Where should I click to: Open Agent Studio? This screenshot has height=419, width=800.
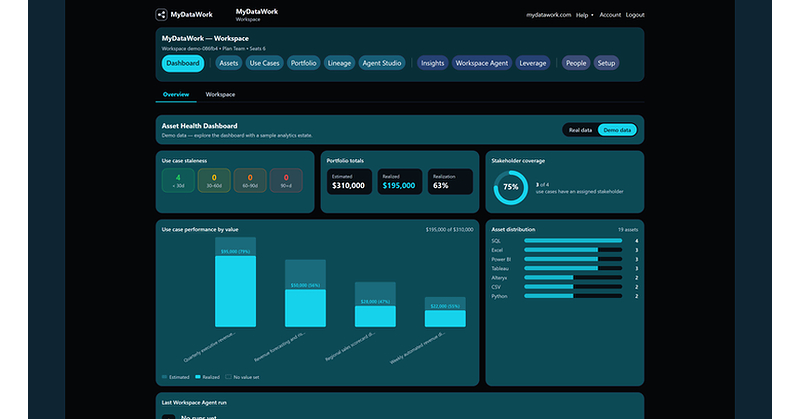(x=382, y=63)
